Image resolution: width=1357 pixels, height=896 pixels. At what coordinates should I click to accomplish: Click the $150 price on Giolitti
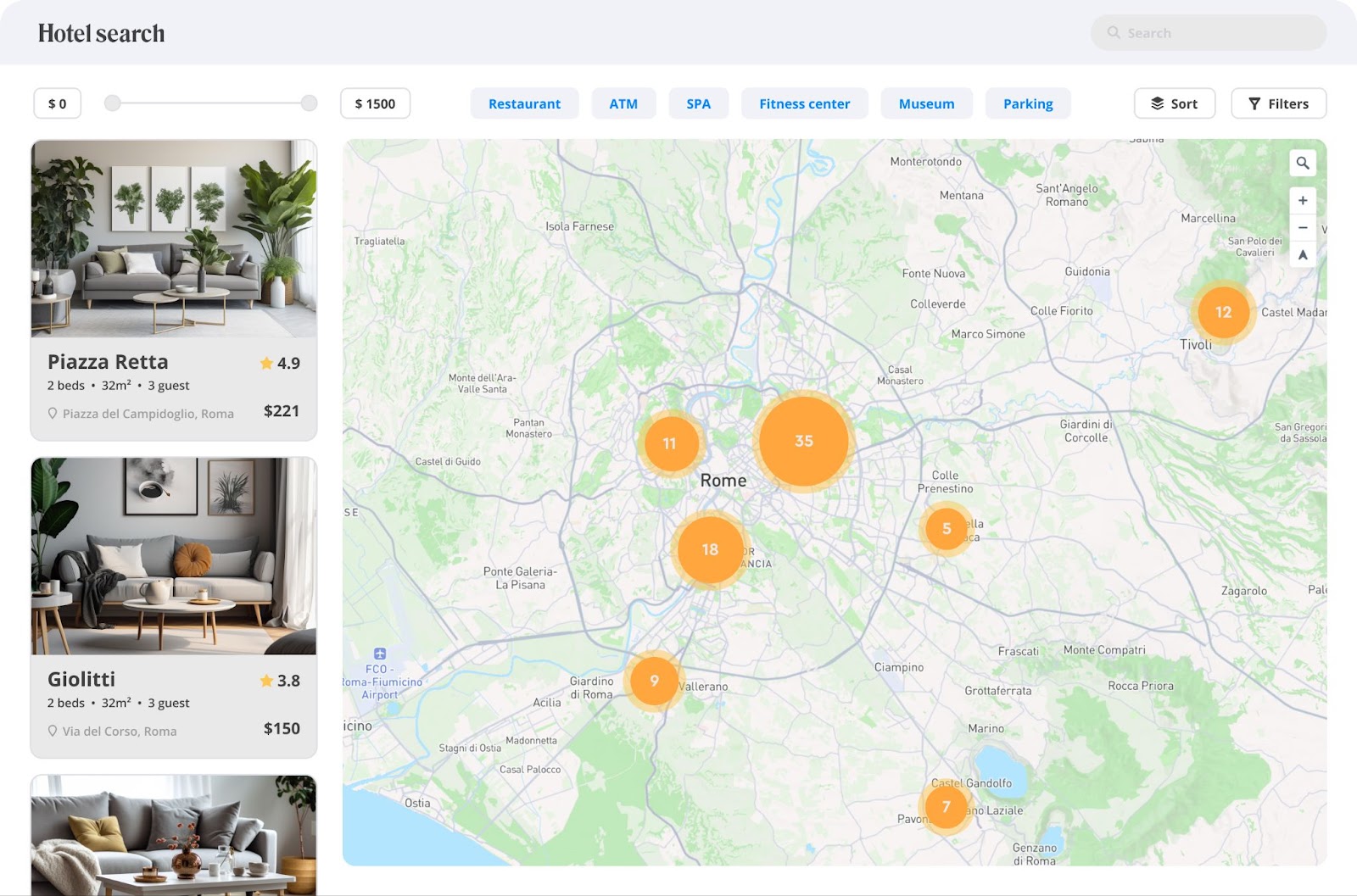click(x=282, y=729)
